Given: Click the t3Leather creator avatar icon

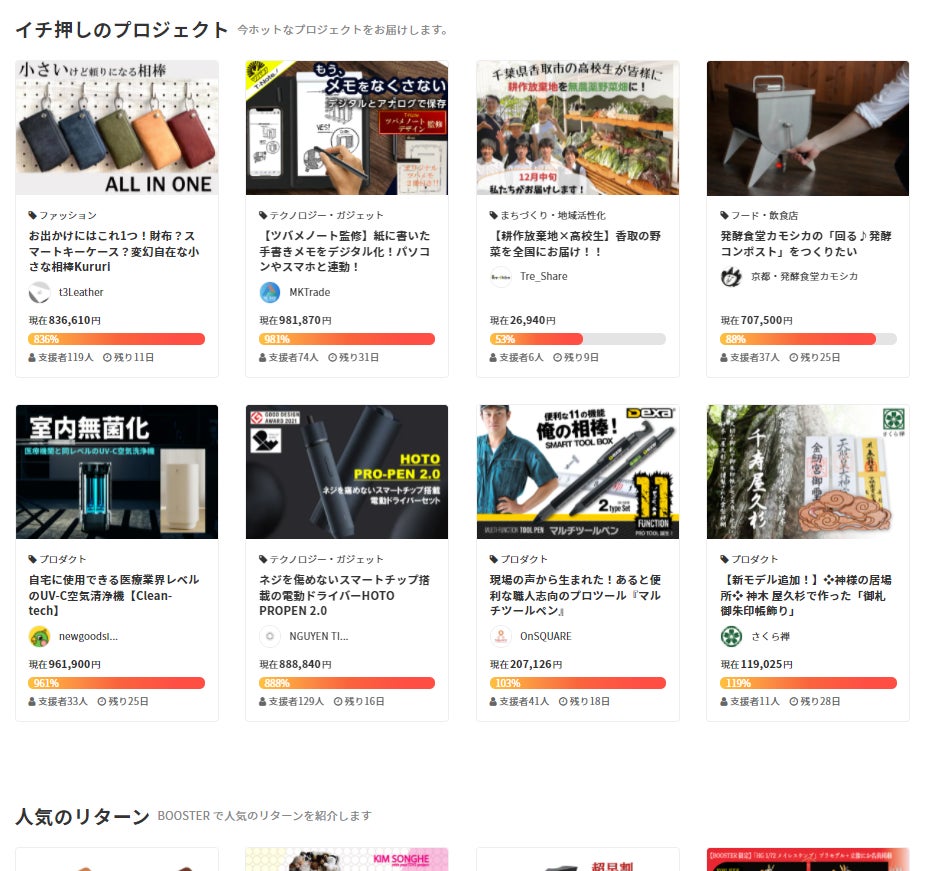Looking at the screenshot, I should (x=40, y=293).
